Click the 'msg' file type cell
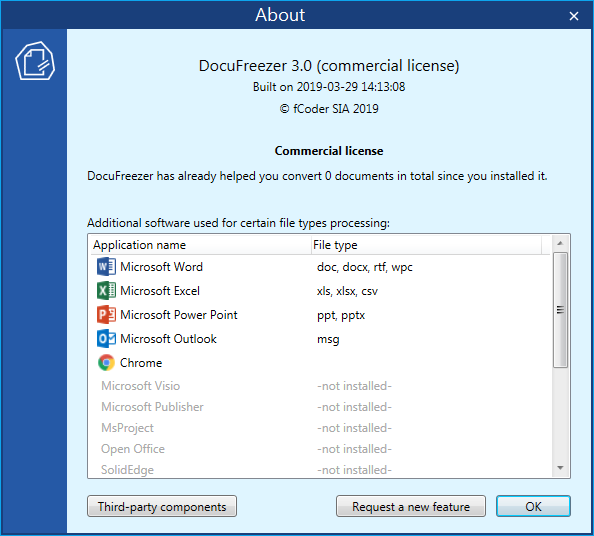Screen dimensions: 594x536 (328, 339)
